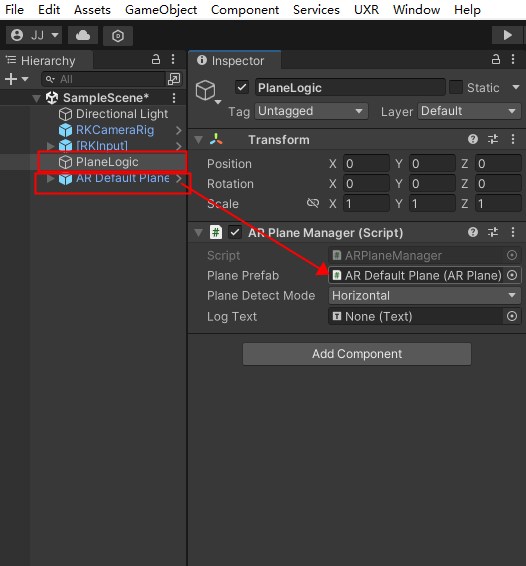Open the UXR menu
The image size is (526, 566).
point(366,10)
